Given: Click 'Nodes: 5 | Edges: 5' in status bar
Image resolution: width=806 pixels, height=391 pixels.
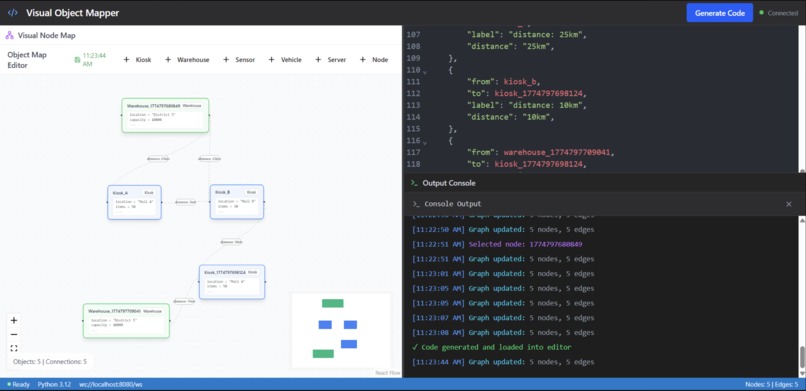Looking at the screenshot, I should [x=772, y=384].
